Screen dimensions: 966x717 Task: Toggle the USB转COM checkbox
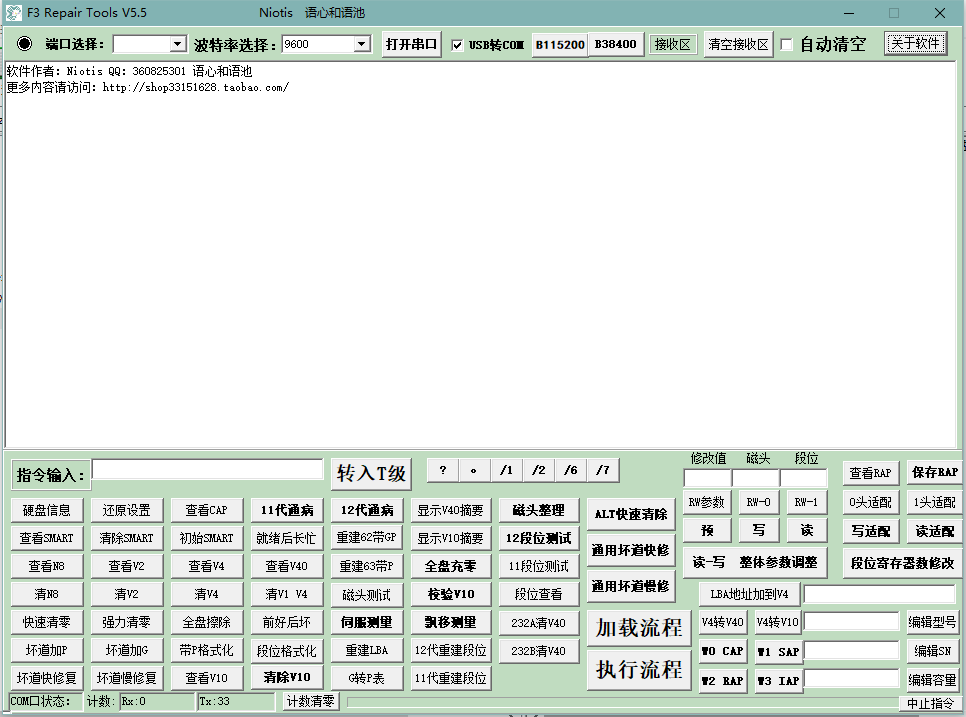click(458, 45)
